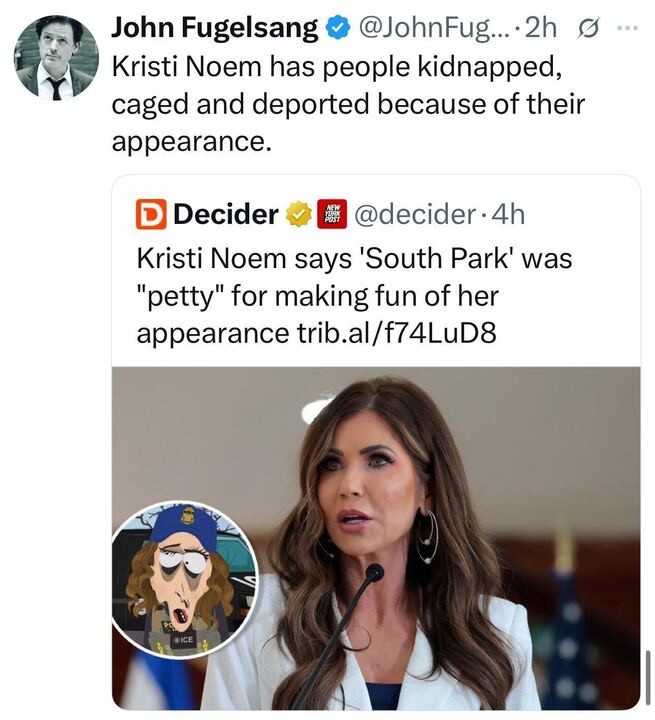Click the New York Post affiliate badge
Image resolution: width=655 pixels, height=720 pixels.
[331, 213]
